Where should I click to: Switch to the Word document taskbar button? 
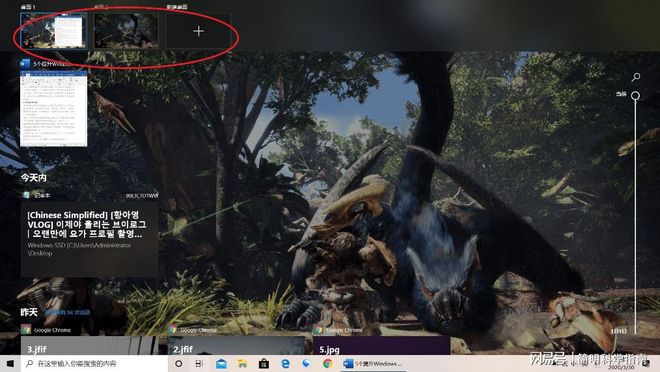pyautogui.click(x=373, y=364)
